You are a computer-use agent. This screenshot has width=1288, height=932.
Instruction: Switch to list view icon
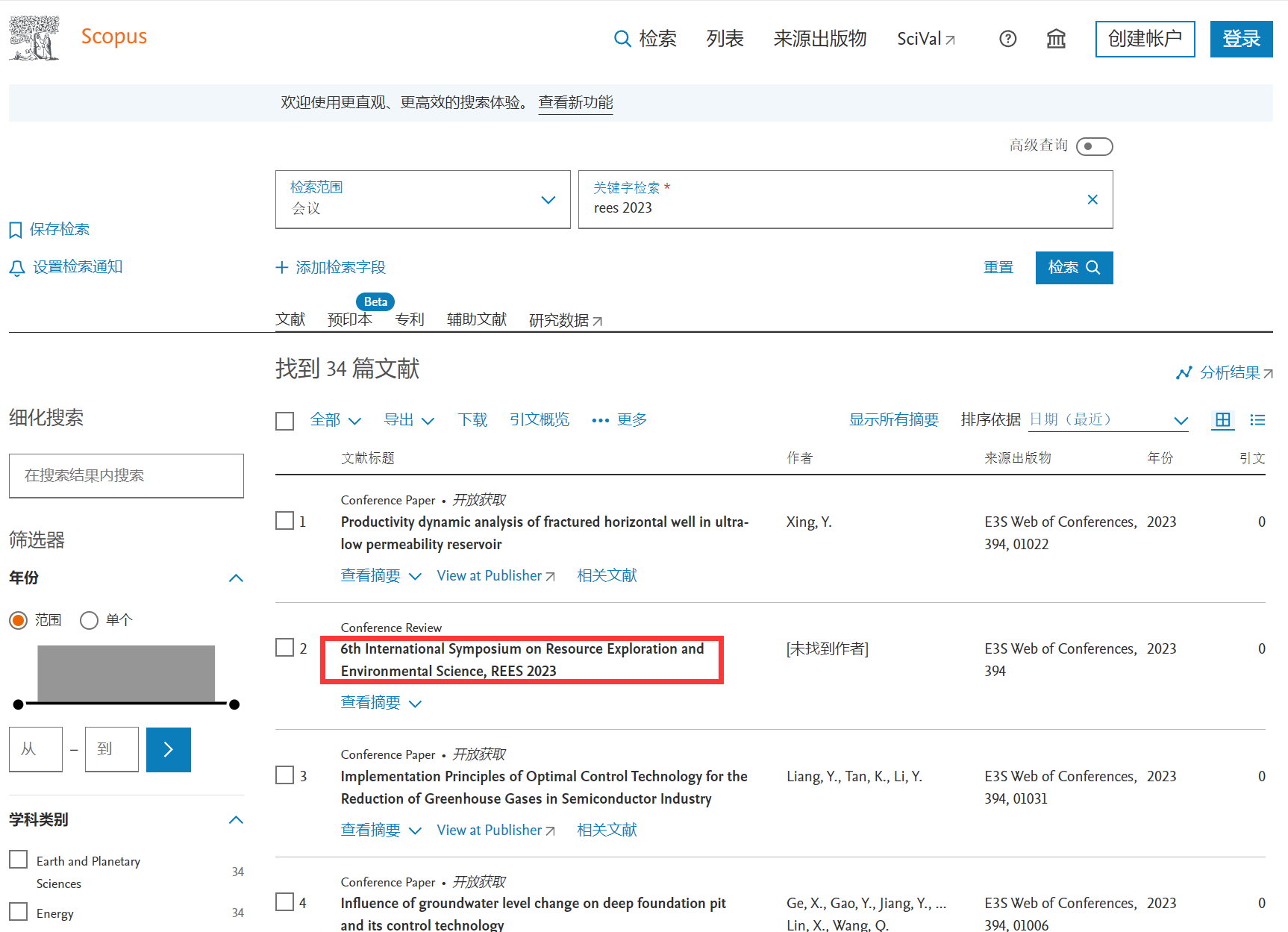1257,420
